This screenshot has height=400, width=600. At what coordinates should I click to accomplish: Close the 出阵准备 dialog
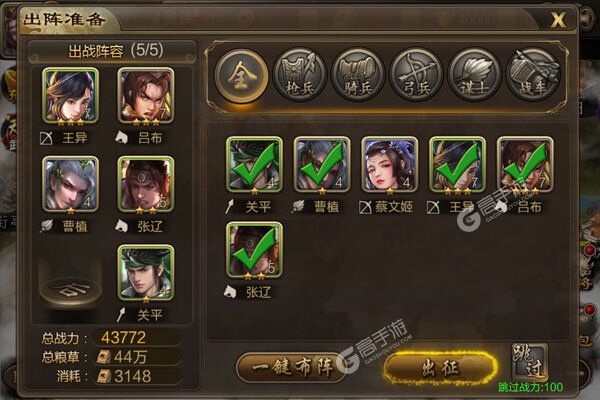pos(558,19)
